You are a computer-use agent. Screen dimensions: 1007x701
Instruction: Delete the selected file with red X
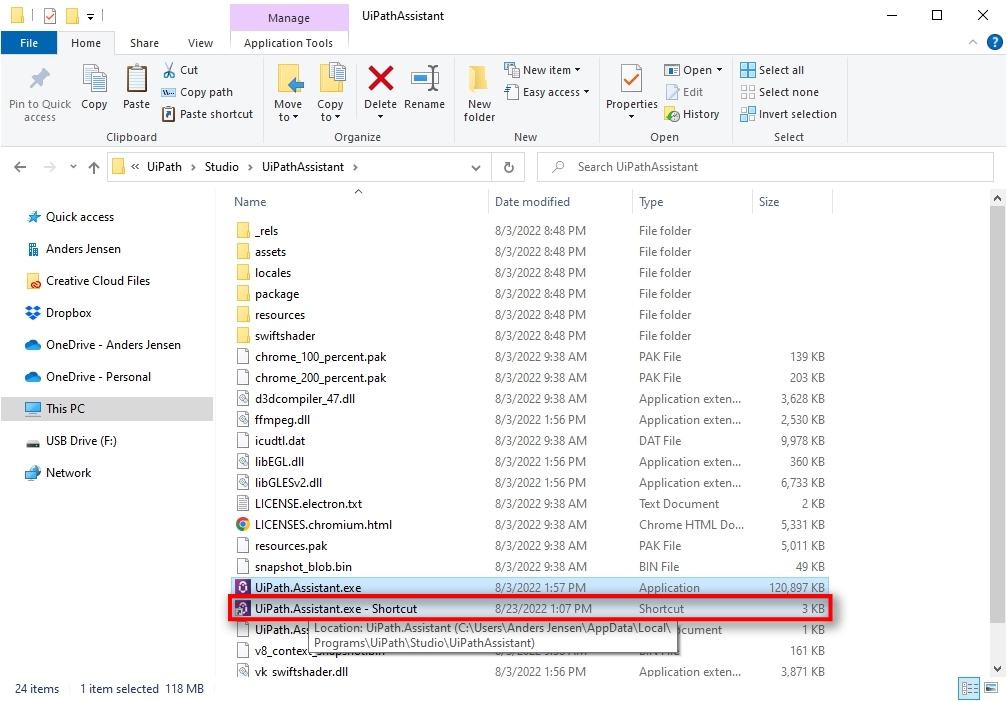point(381,79)
